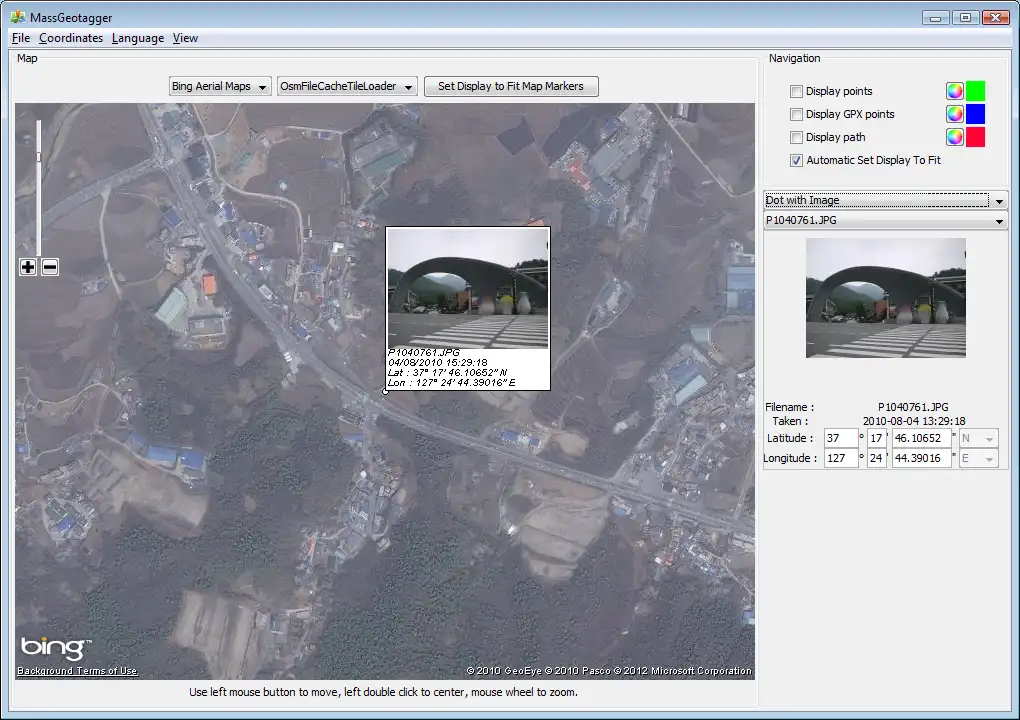The height and width of the screenshot is (720, 1020).
Task: Click the map zoom in plus icon
Action: click(28, 267)
